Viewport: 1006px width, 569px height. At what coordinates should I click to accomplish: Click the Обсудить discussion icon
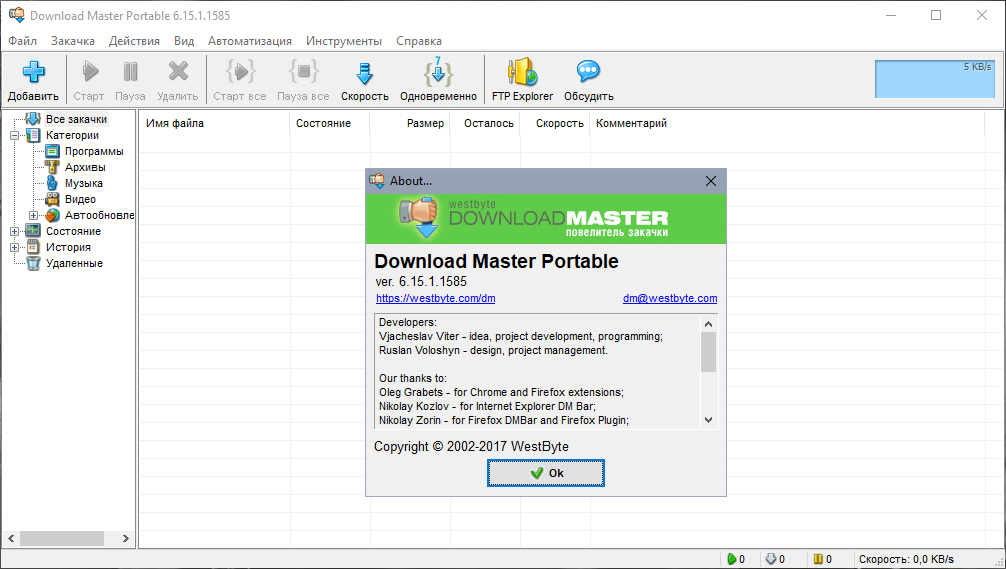(588, 71)
